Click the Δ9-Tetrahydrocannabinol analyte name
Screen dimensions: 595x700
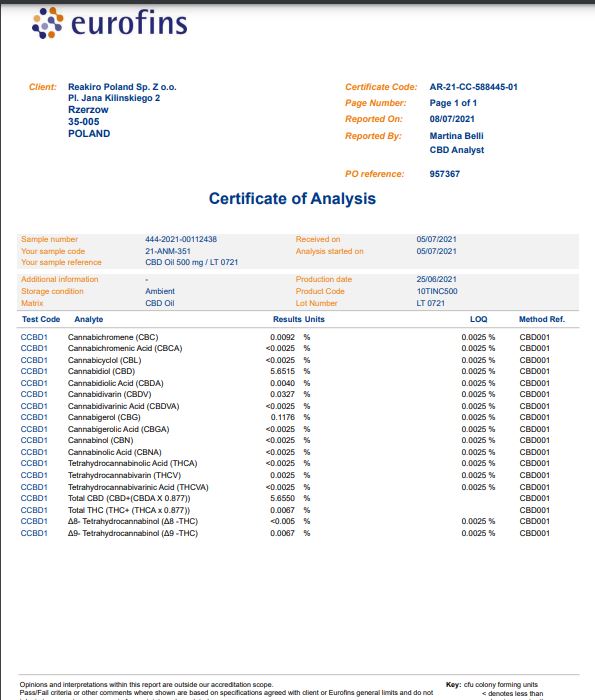point(133,533)
